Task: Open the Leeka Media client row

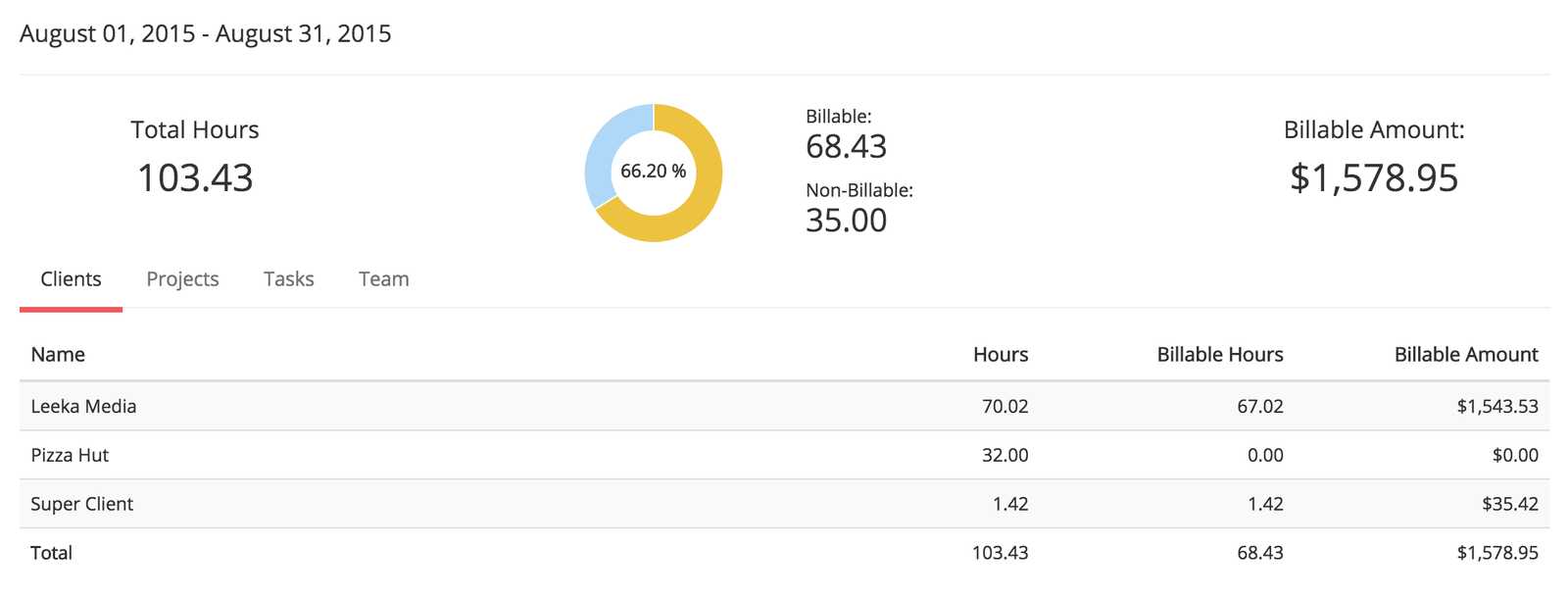Action: pos(83,406)
